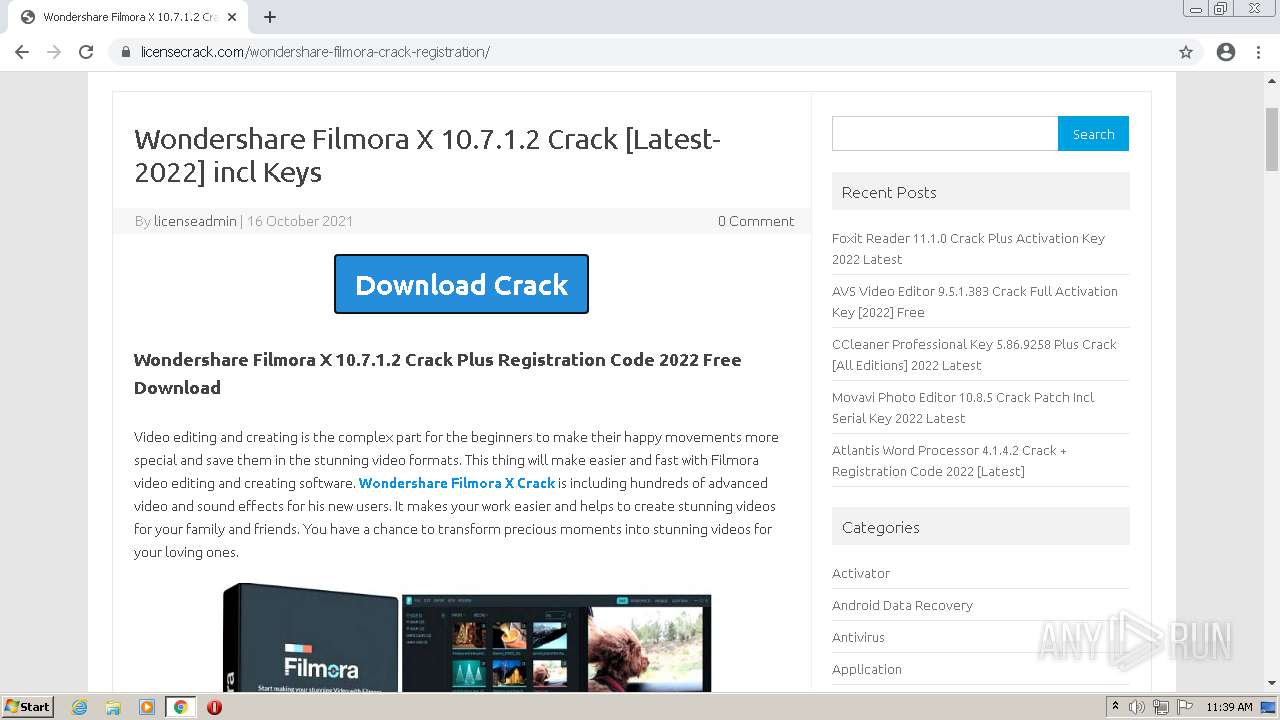Open the 0 Comment link
The image size is (1280, 720).
pos(756,221)
